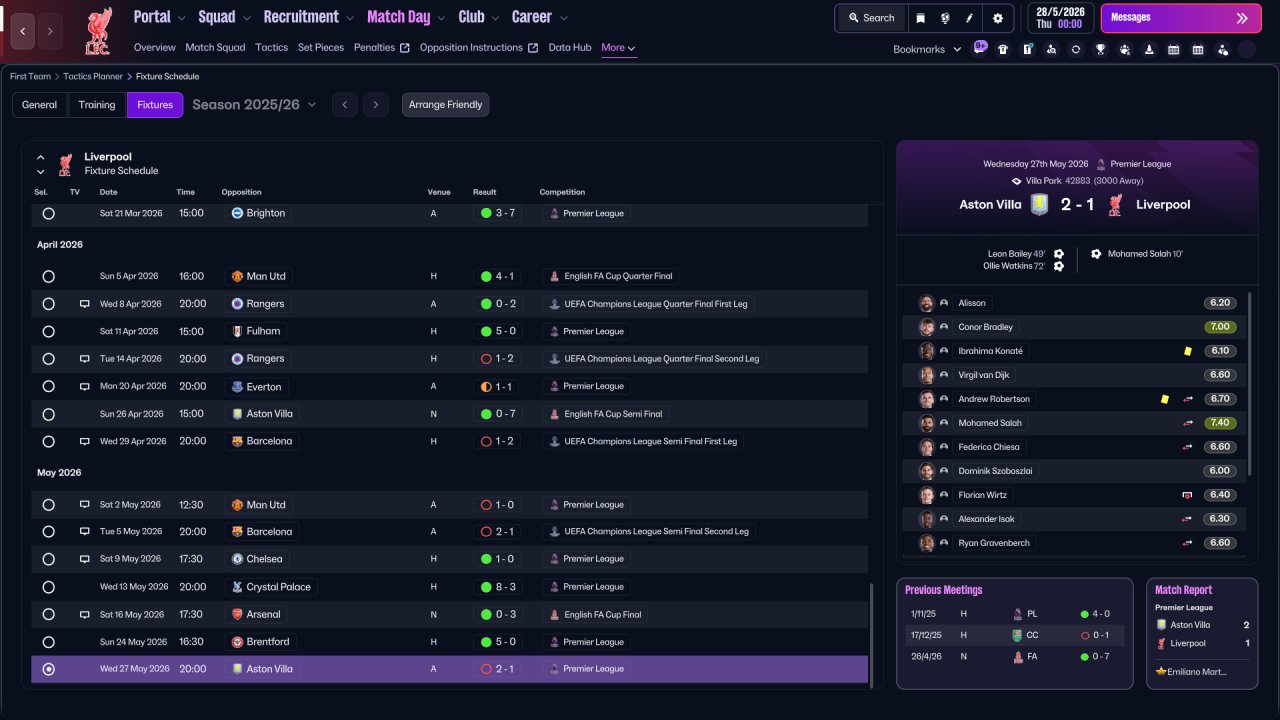Viewport: 1280px width, 720px height.
Task: Open the 9+ messages bubble shortcut icon
Action: (980, 48)
